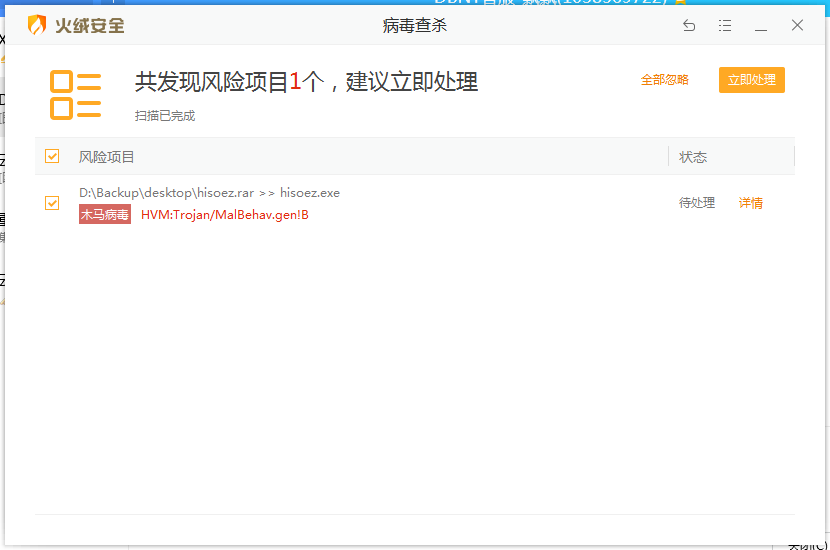Click the HVM:Trojan/MalBehav.gen!B threat name
830x550 pixels.
click(x=225, y=214)
